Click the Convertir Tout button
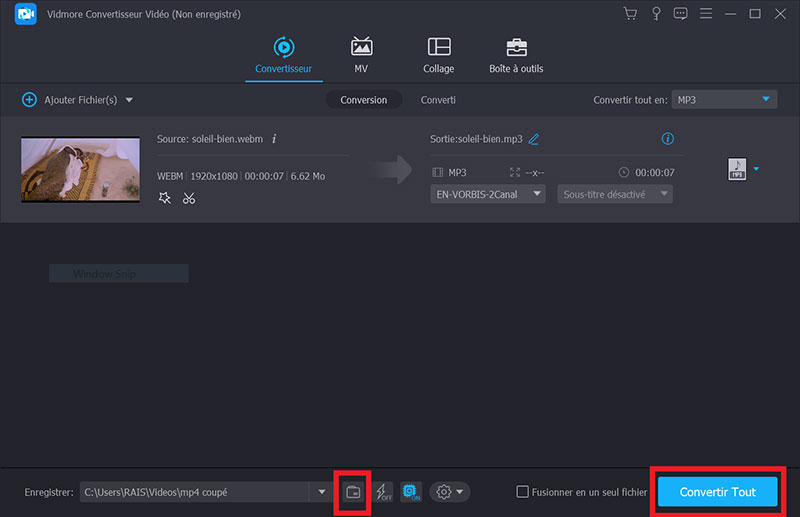The image size is (800, 517). pos(717,492)
